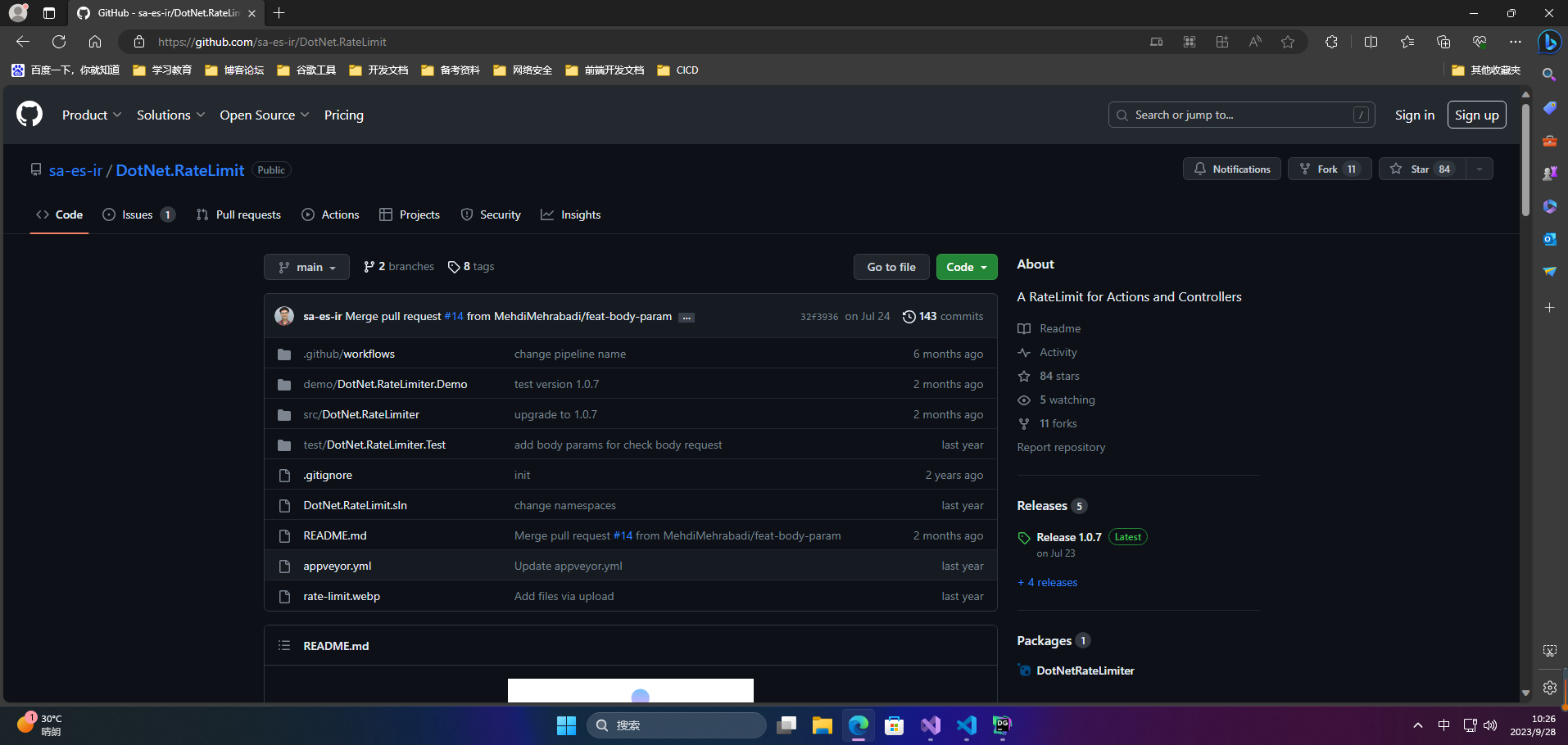1568x745 pixels.
Task: Click the Go to file button
Action: [x=891, y=267]
